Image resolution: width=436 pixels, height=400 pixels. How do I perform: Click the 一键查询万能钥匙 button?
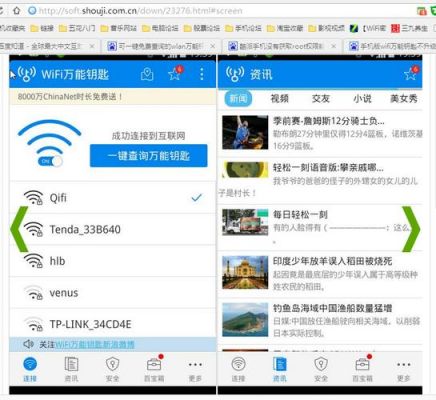[149, 156]
